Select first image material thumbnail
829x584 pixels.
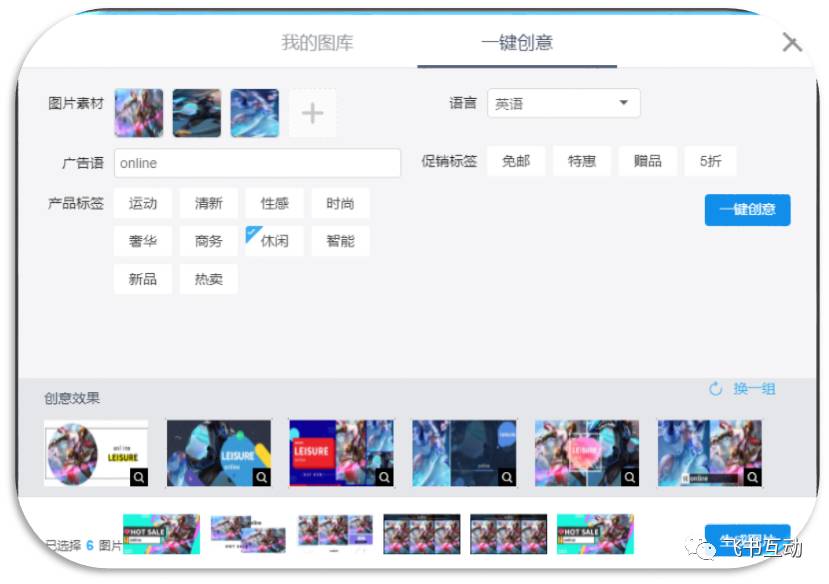pos(139,113)
